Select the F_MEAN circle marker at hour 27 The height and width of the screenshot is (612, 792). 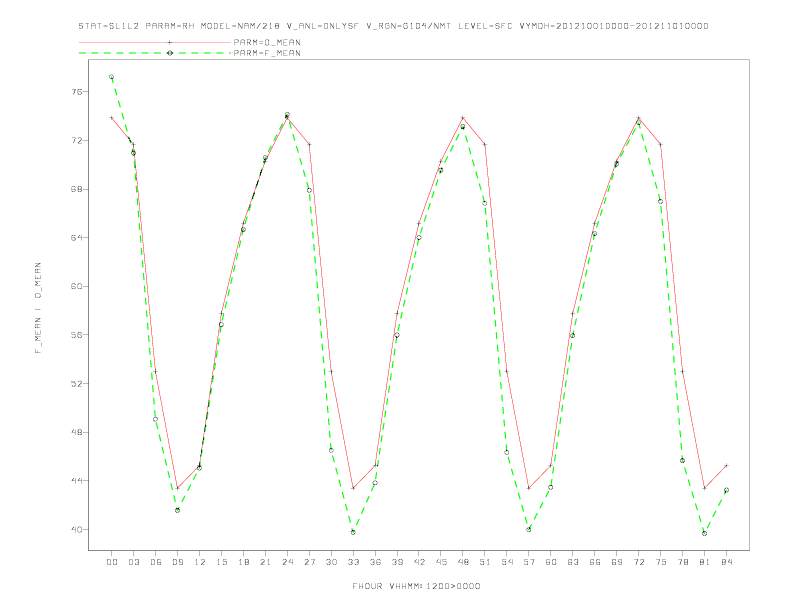point(309,190)
